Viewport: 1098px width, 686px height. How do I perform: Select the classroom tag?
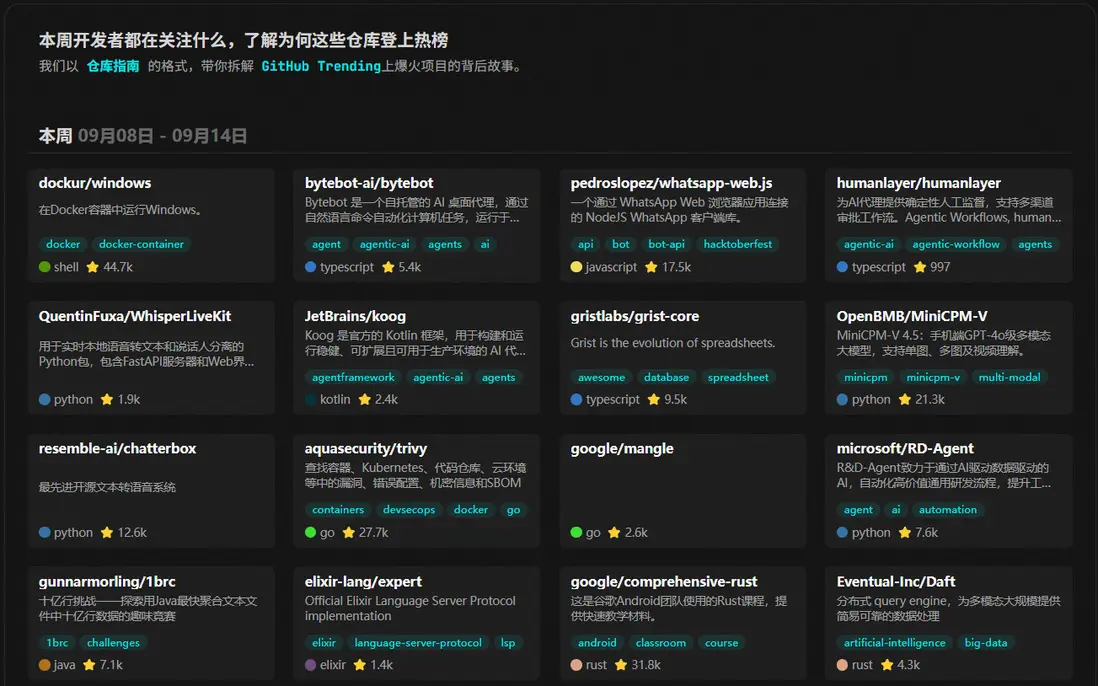pos(660,642)
